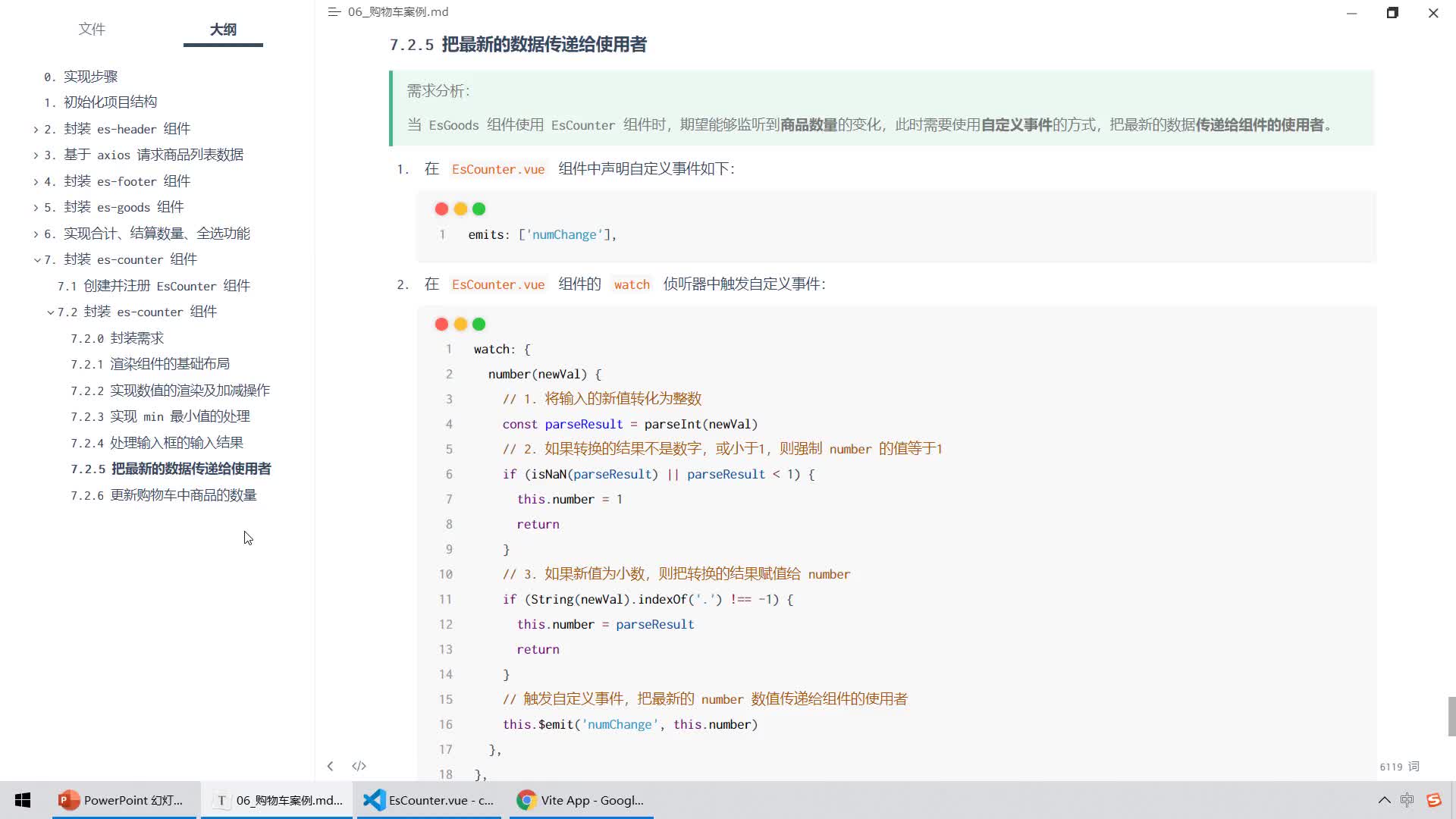Go to outline heading 1. 初始化项目结构

[x=100, y=102]
